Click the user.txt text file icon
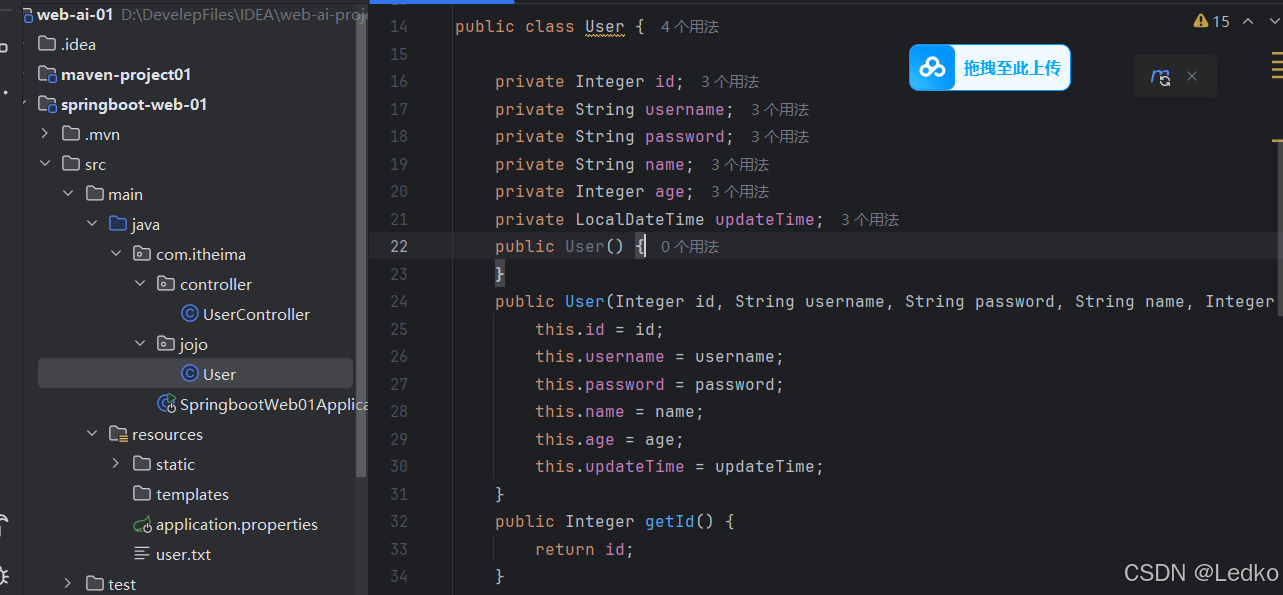Image resolution: width=1283 pixels, height=595 pixels. (142, 554)
